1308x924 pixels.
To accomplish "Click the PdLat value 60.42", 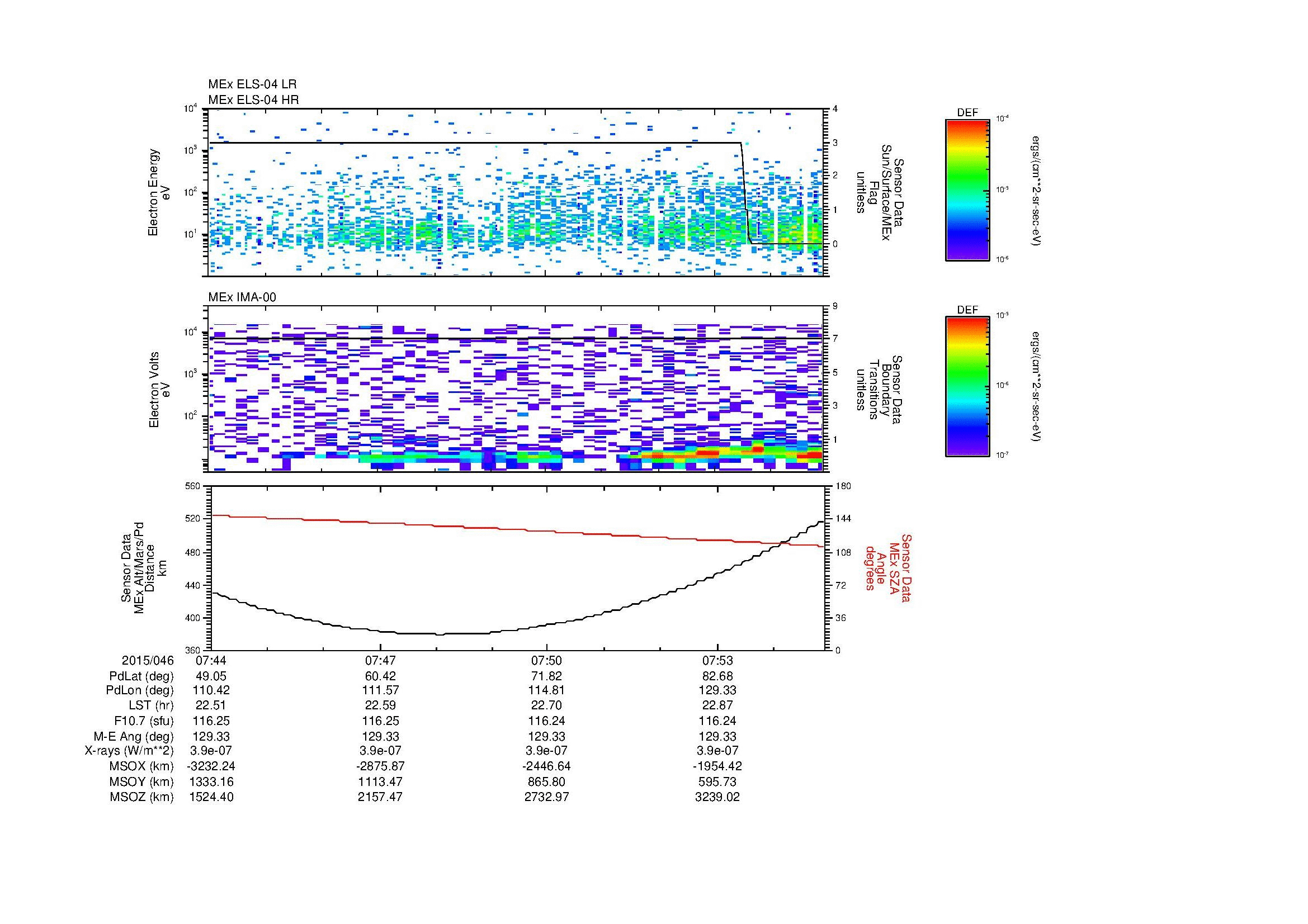I will (x=380, y=676).
